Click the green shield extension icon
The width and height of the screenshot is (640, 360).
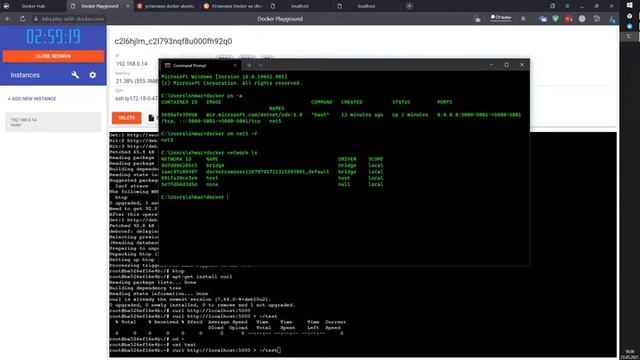pyautogui.click(x=556, y=19)
